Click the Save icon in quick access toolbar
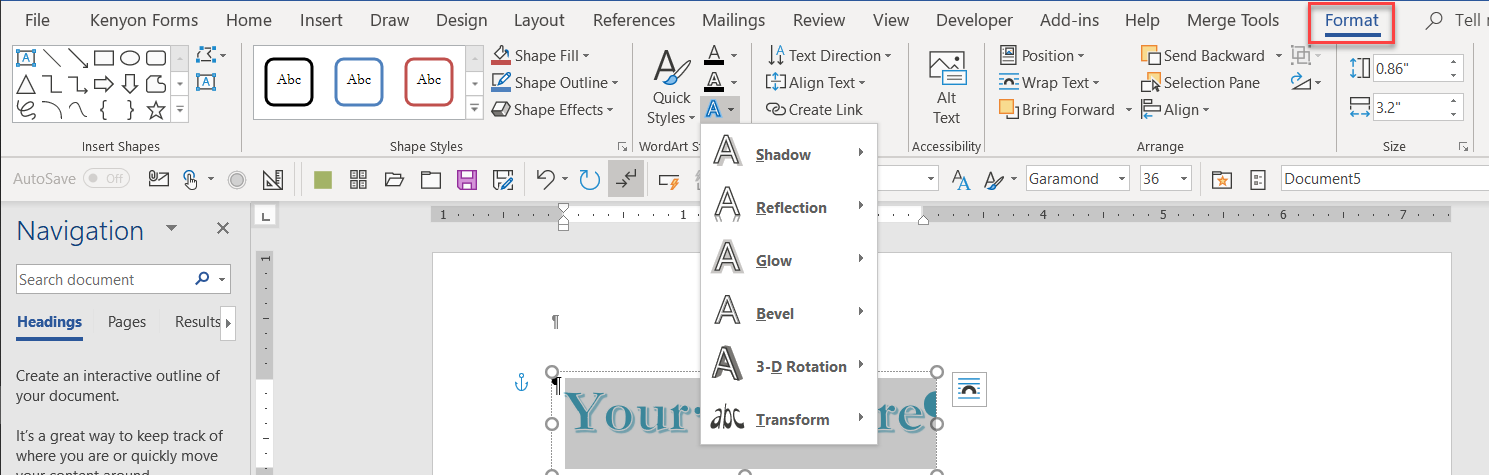Screen dimensions: 1489x475 coord(466,180)
